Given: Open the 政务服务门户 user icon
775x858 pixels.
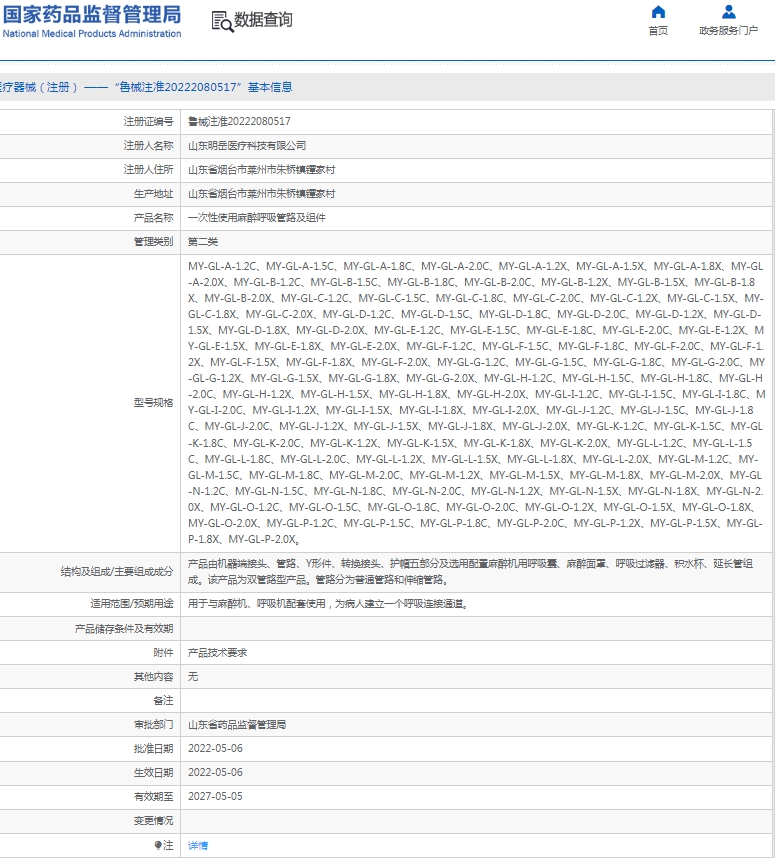Looking at the screenshot, I should (728, 12).
